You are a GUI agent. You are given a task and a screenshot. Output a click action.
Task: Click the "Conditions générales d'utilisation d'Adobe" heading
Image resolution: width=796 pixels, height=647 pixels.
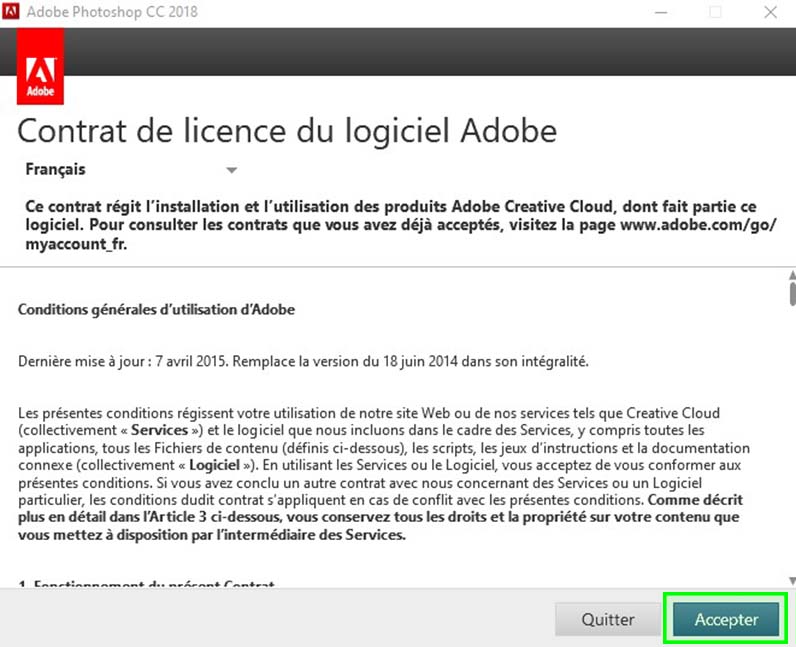tap(156, 310)
